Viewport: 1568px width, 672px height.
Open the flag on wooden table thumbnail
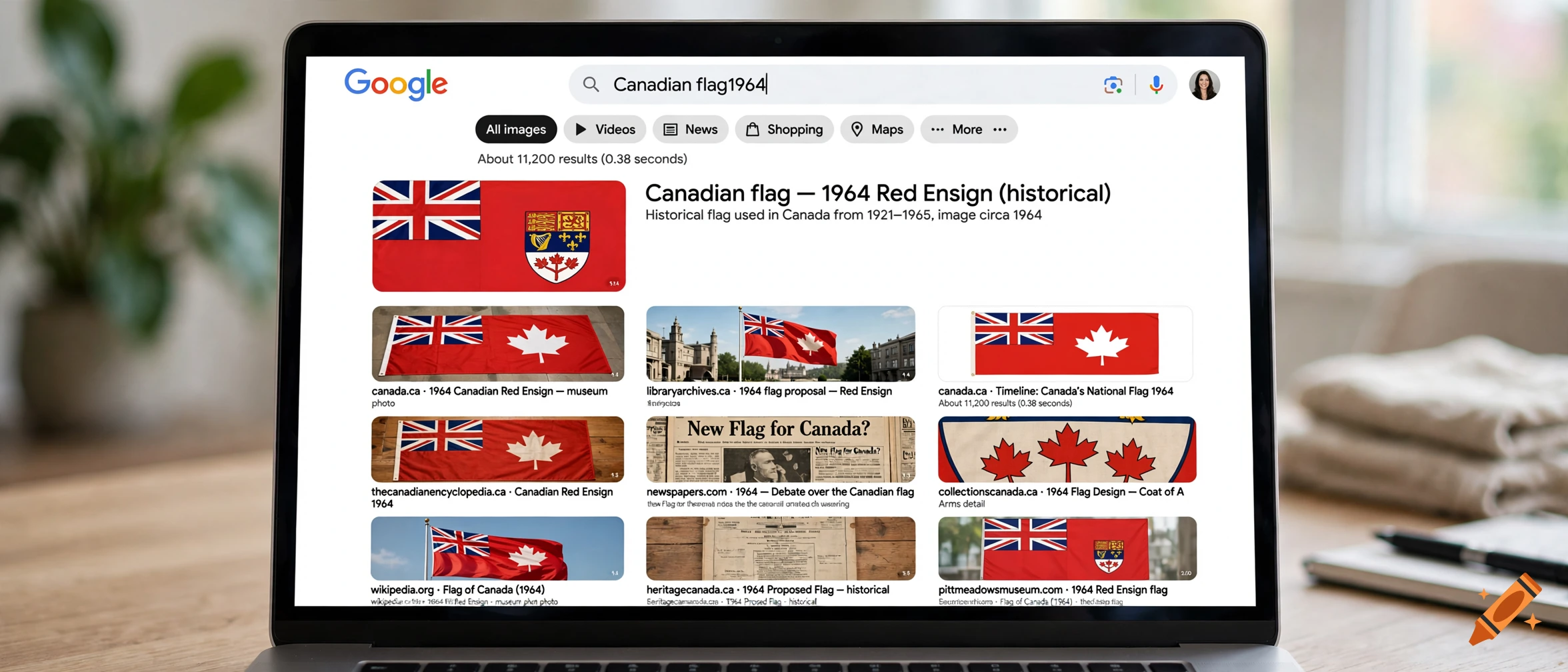point(497,449)
